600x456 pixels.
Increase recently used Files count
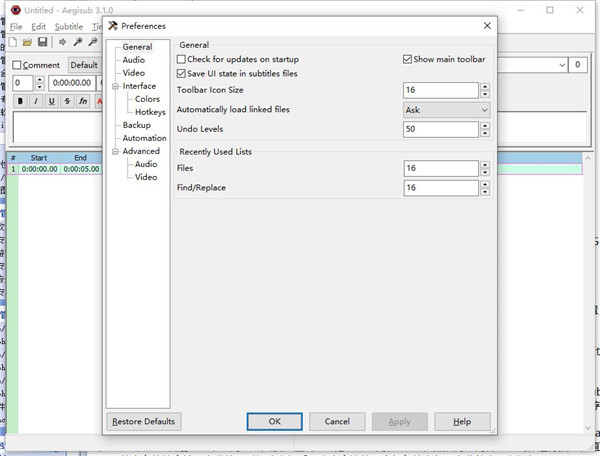485,164
